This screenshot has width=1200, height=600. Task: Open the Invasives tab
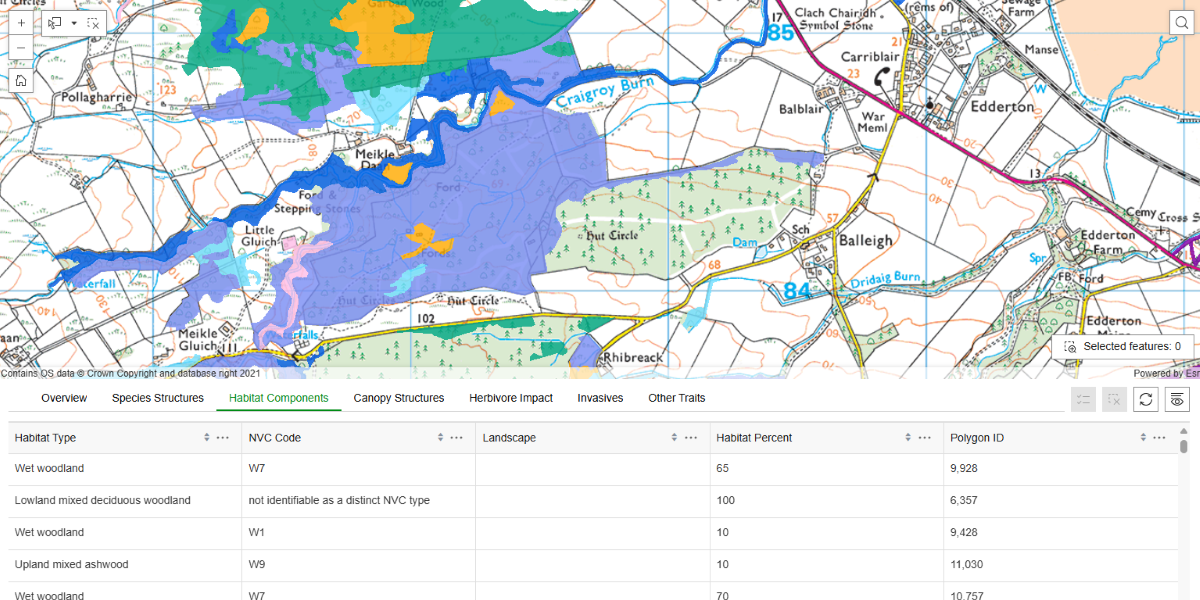pos(600,398)
